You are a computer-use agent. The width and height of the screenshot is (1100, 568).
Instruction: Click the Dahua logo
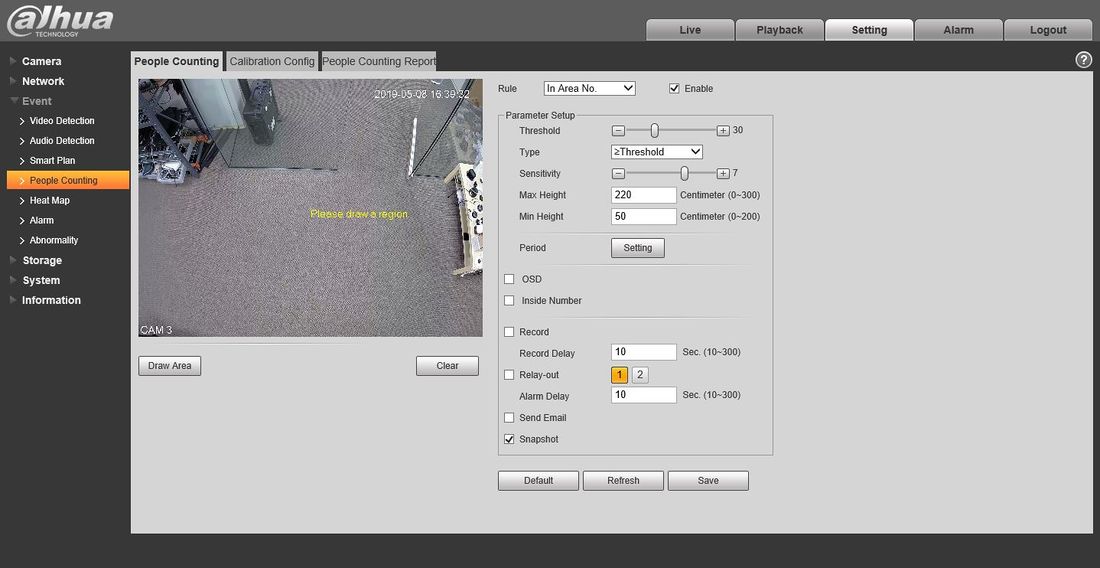(x=60, y=22)
